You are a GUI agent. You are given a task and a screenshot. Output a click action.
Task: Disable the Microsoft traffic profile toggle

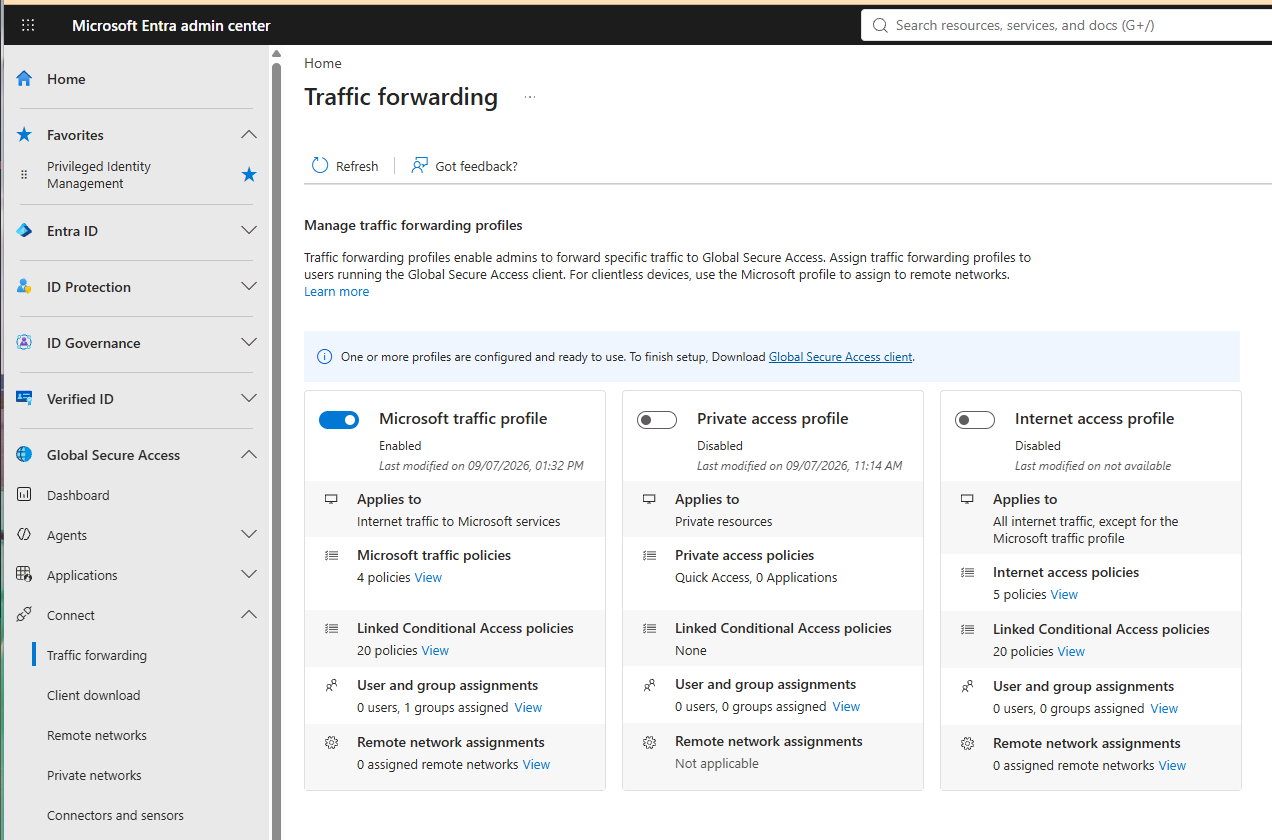339,420
